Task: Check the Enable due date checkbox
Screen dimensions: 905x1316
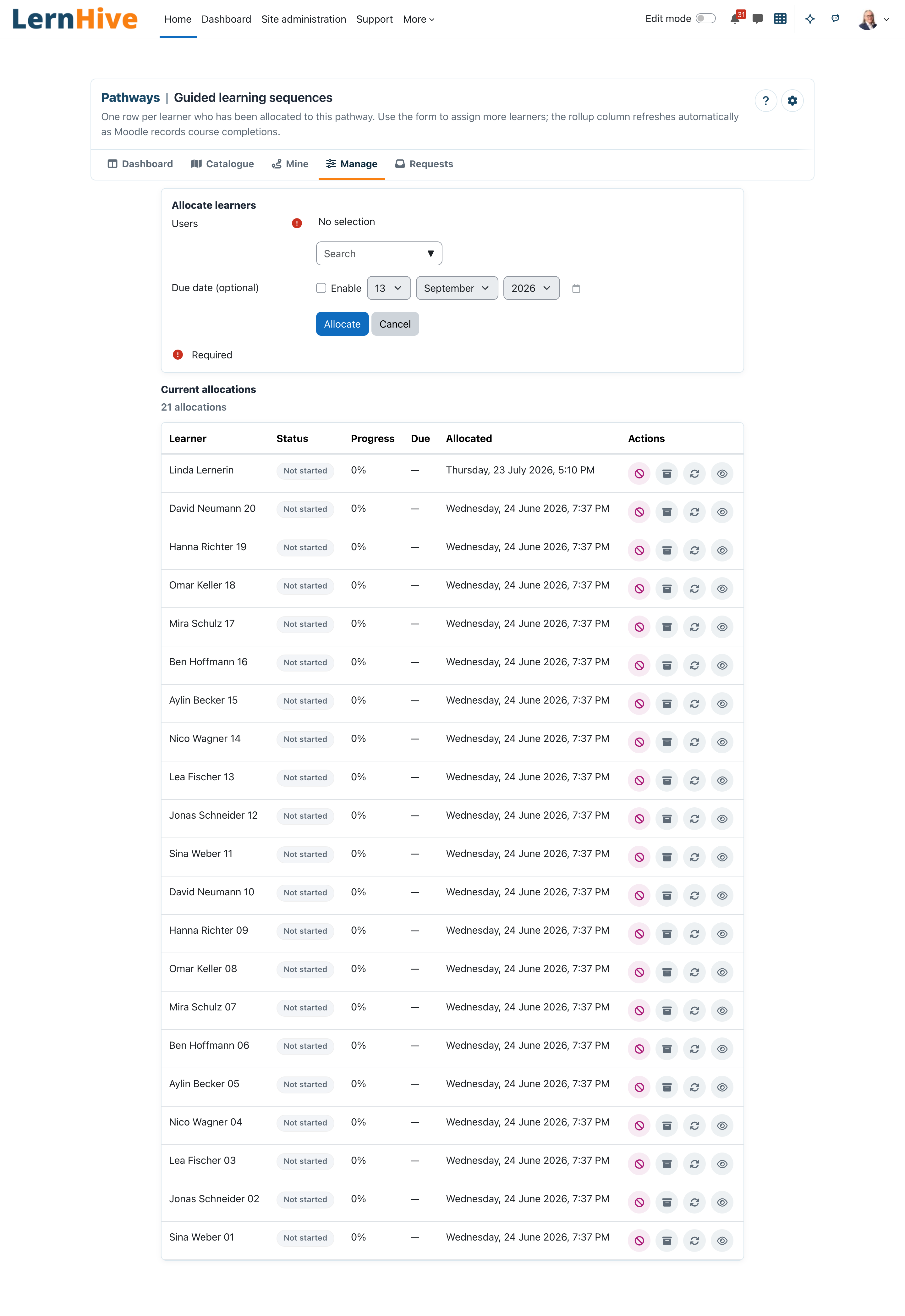Action: pos(321,288)
